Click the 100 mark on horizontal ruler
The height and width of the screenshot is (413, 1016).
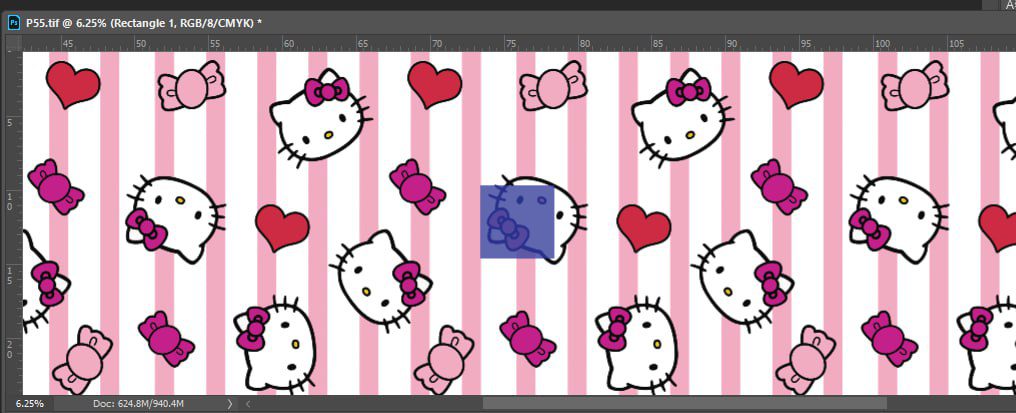[x=882, y=43]
